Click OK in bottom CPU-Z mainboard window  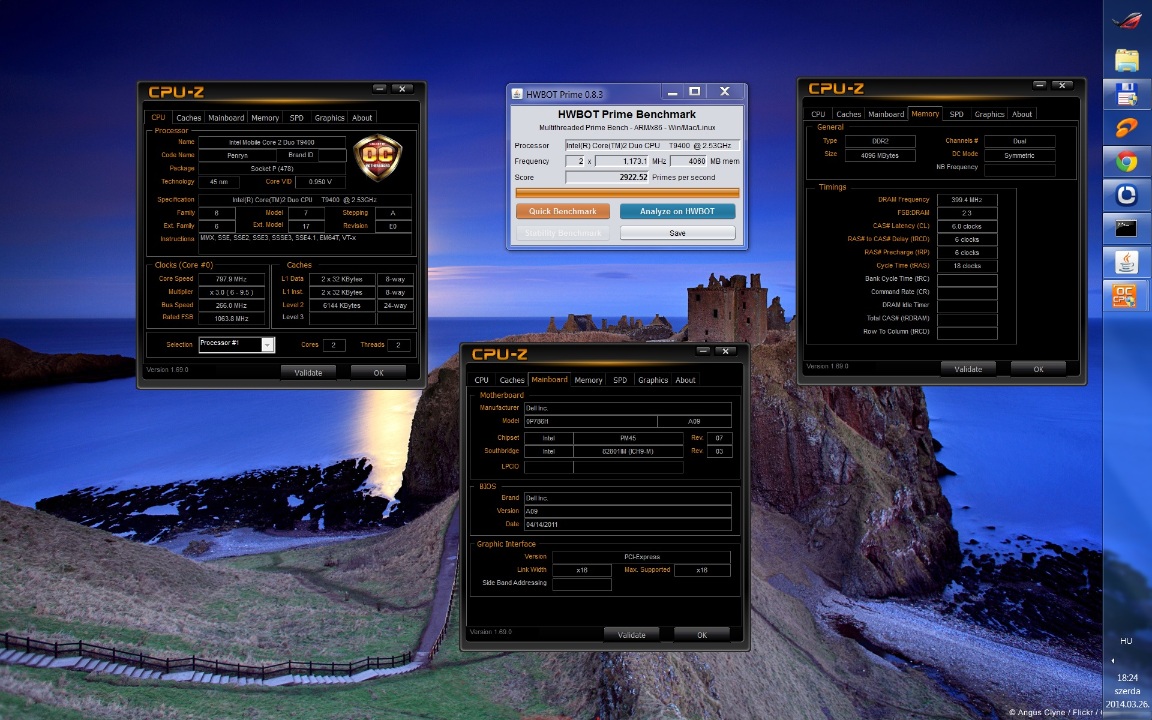[x=702, y=635]
